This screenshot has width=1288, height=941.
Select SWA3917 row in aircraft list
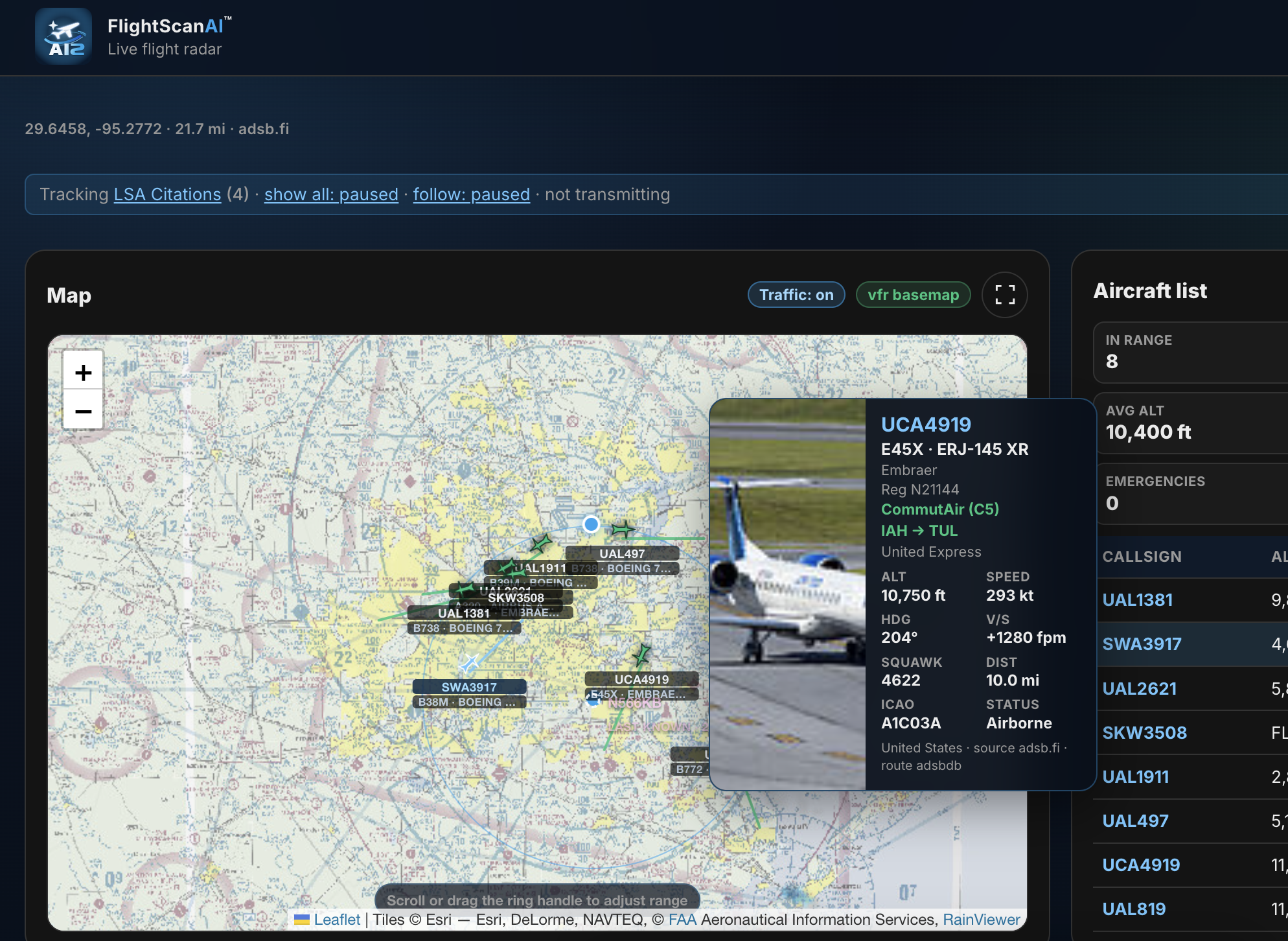point(1191,644)
